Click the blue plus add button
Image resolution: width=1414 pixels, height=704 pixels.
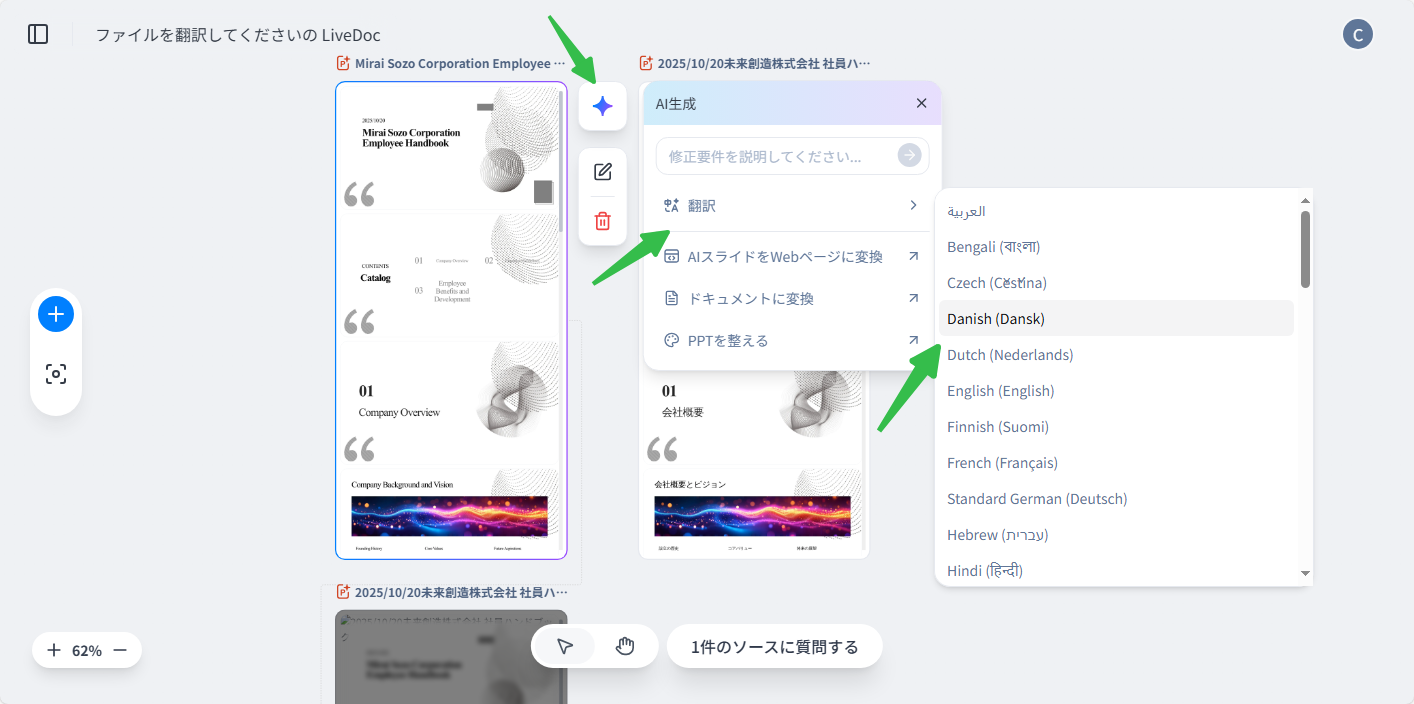pos(56,314)
